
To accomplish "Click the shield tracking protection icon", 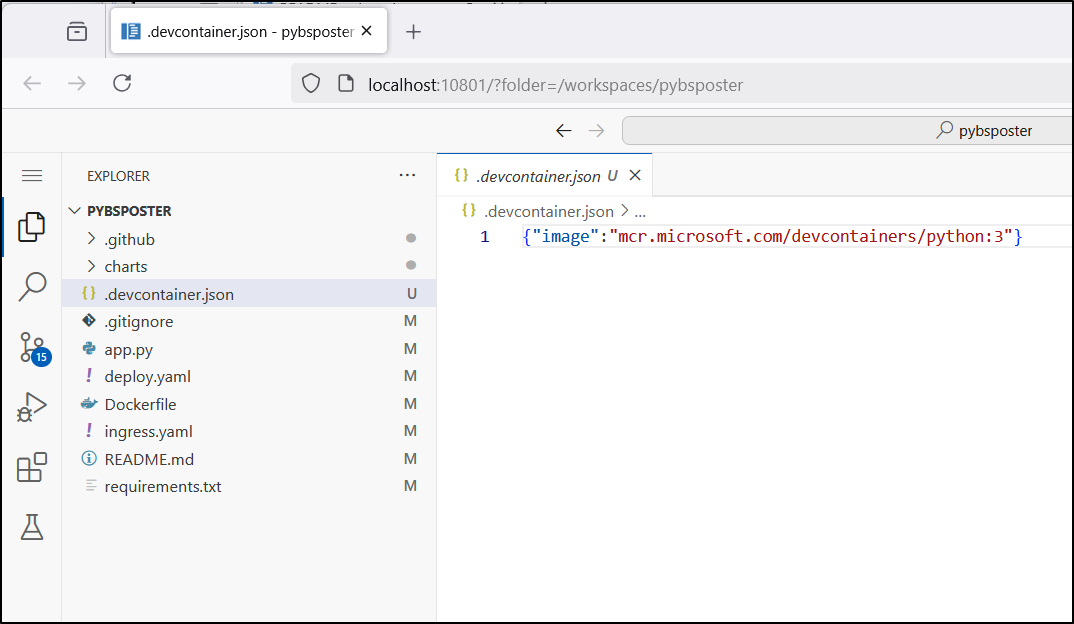I will [311, 84].
